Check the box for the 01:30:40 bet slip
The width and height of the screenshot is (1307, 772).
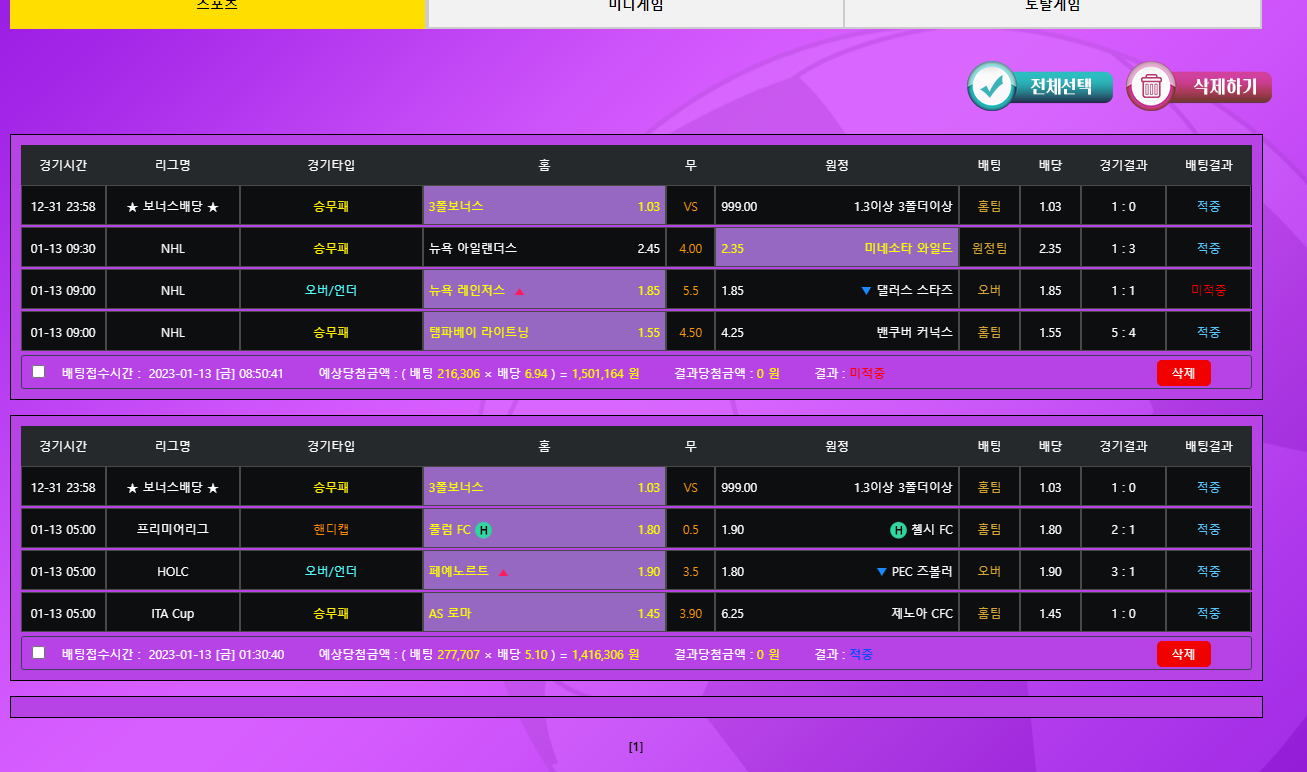tap(39, 653)
